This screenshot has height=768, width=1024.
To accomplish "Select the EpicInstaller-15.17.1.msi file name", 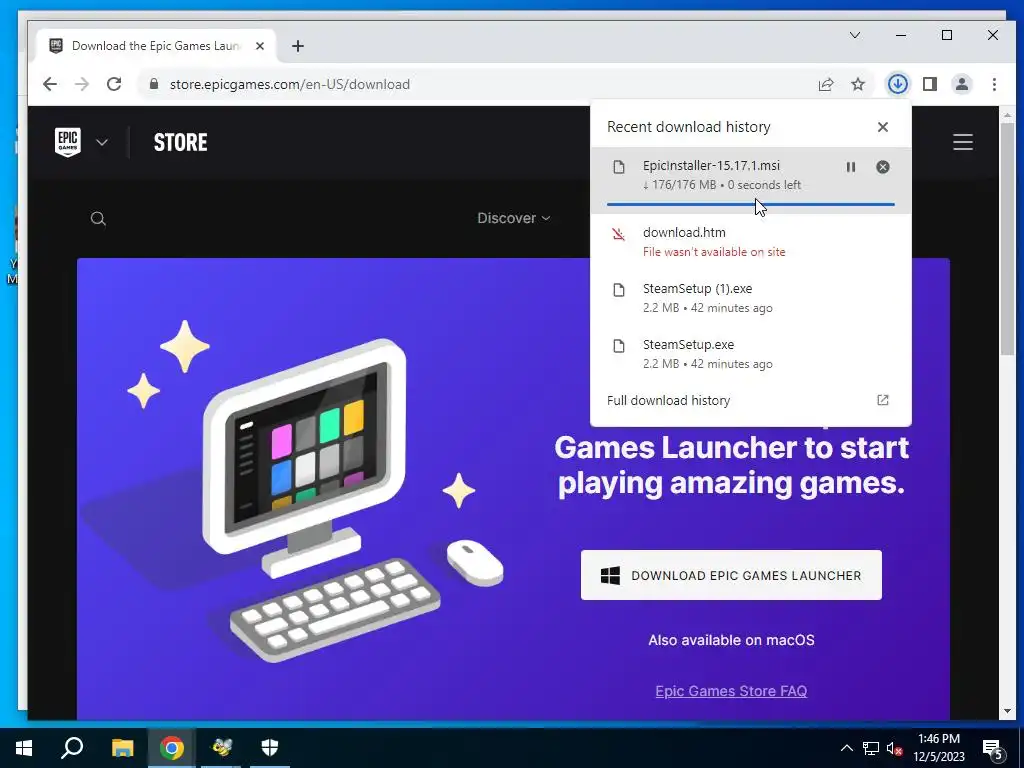I will click(x=711, y=166).
